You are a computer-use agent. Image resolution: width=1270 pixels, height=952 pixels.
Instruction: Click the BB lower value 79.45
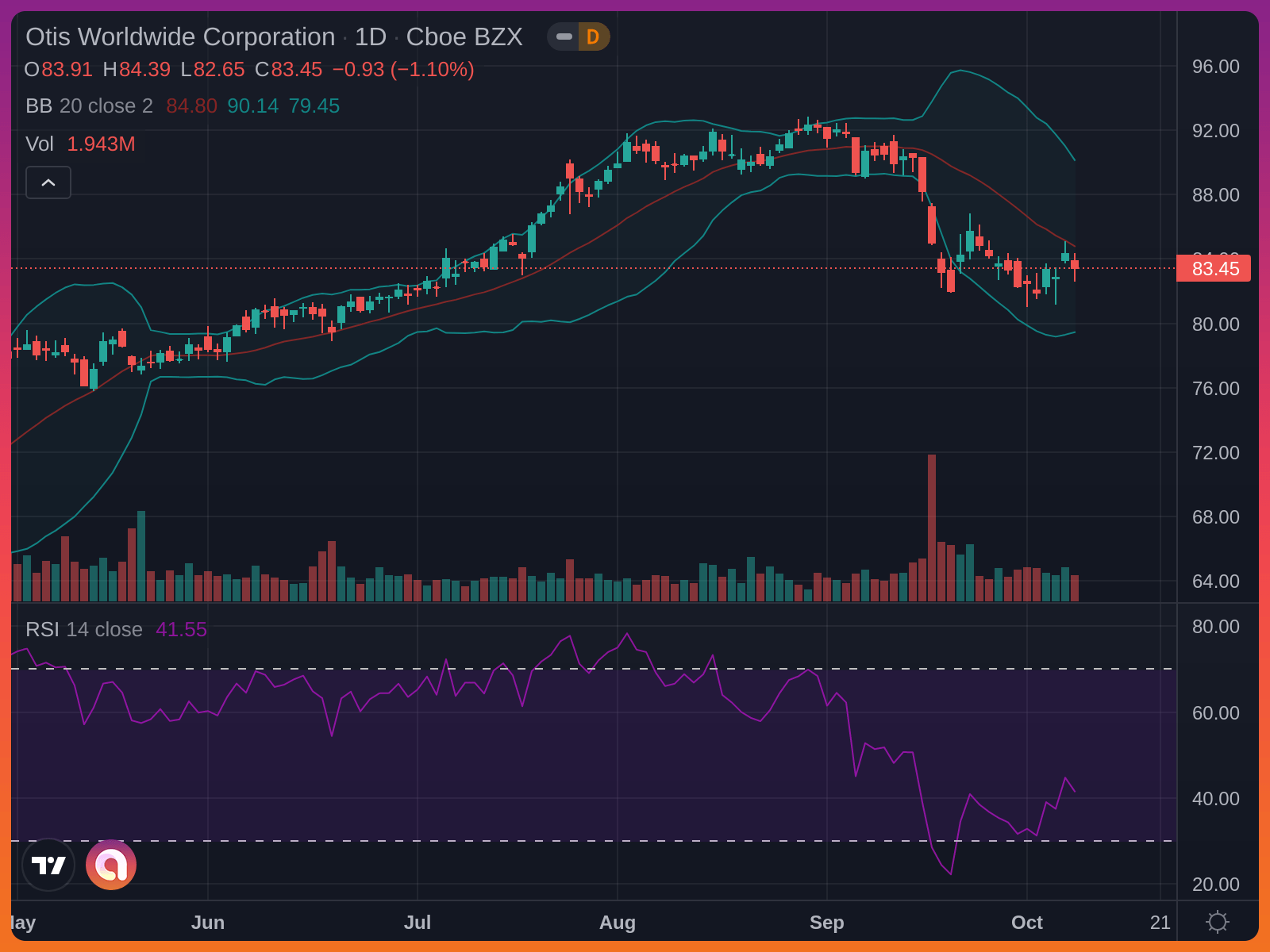click(x=314, y=106)
